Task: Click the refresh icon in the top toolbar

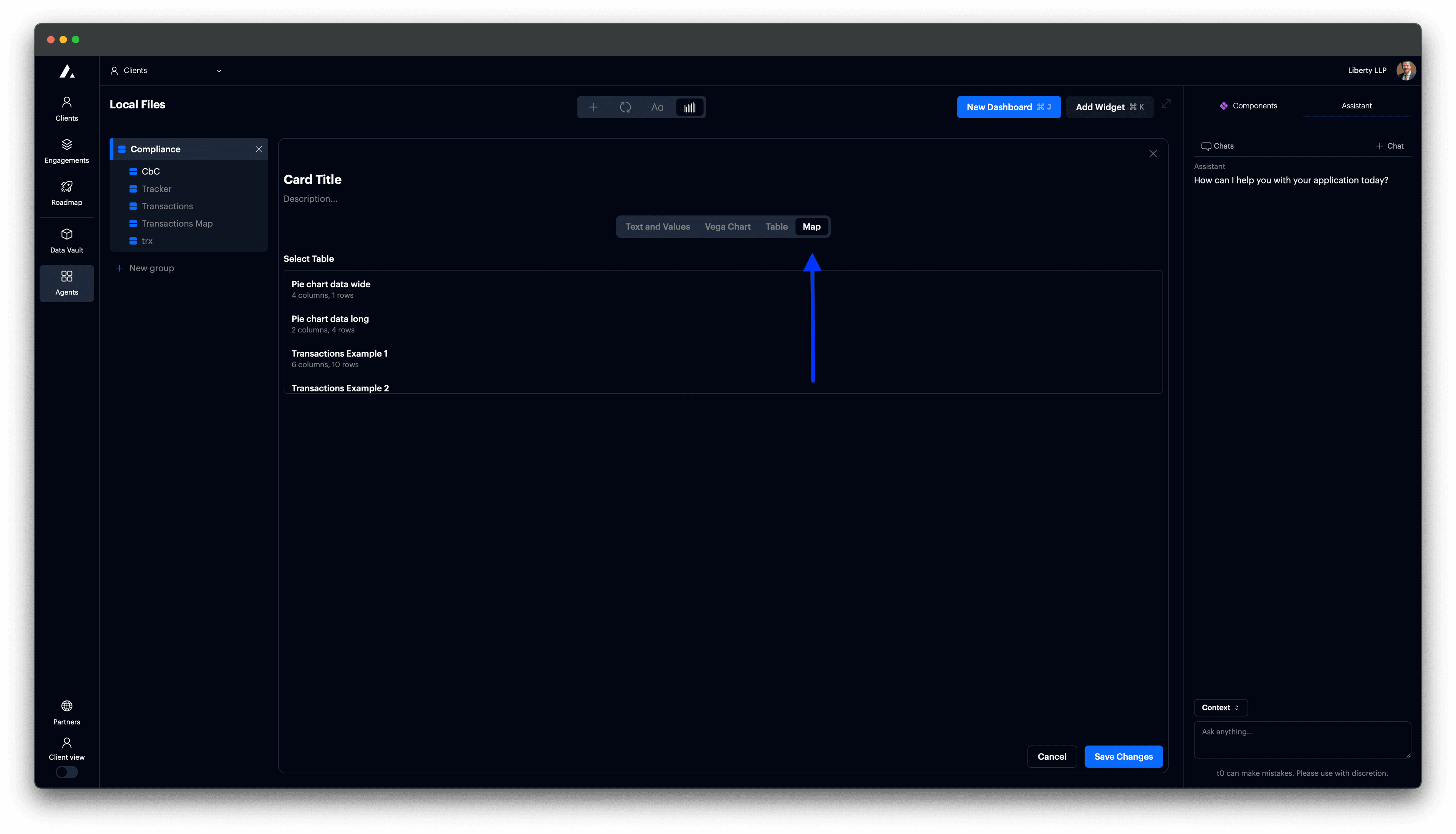Action: click(x=626, y=107)
